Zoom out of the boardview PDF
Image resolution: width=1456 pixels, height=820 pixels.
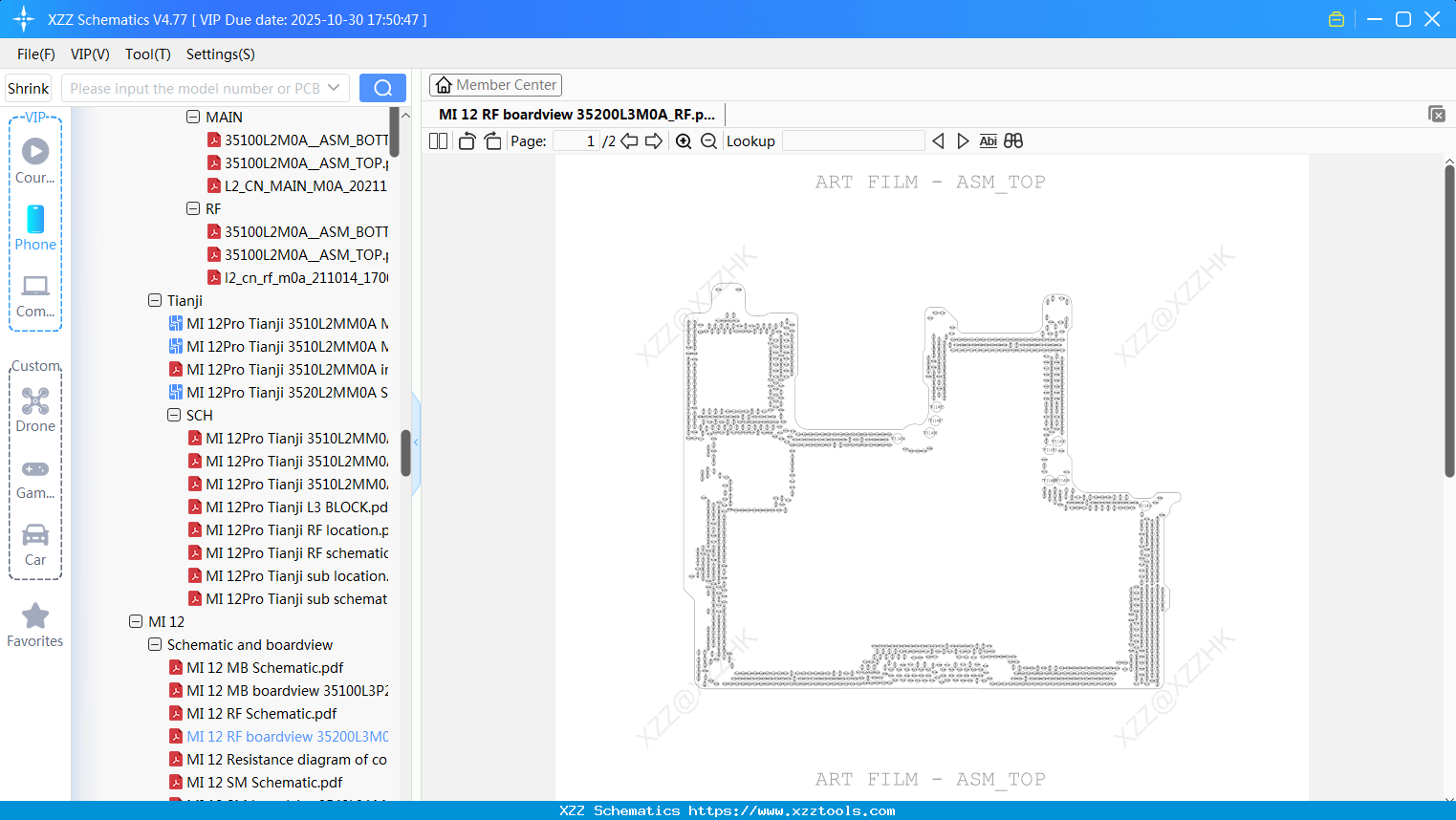coord(708,140)
